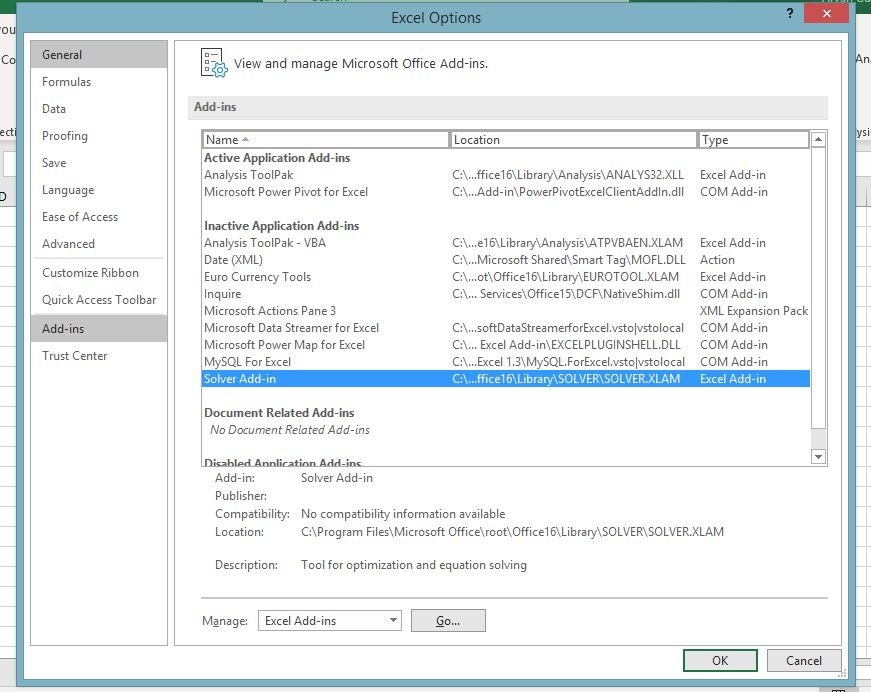Click the SOLVER.XLAM location cell in list
The image size is (871, 692).
pyautogui.click(x=566, y=379)
